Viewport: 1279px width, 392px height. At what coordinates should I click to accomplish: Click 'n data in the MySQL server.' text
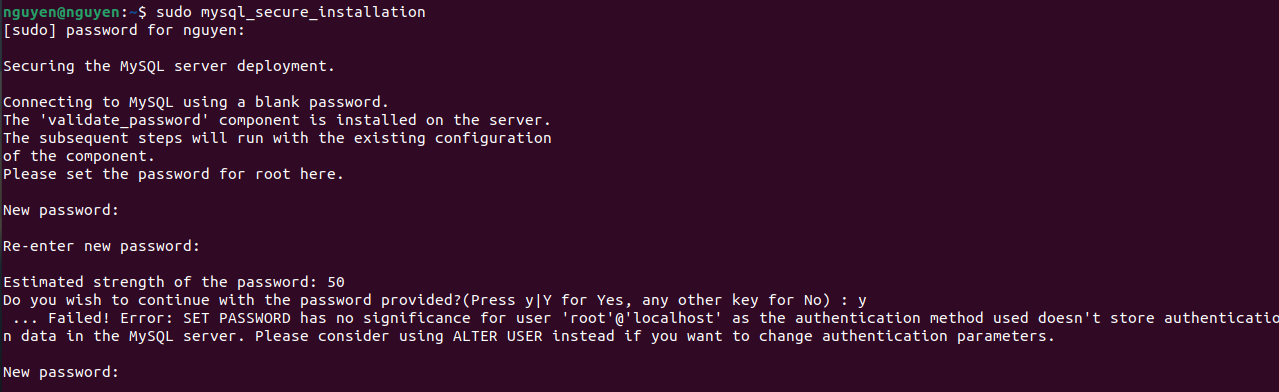124,336
